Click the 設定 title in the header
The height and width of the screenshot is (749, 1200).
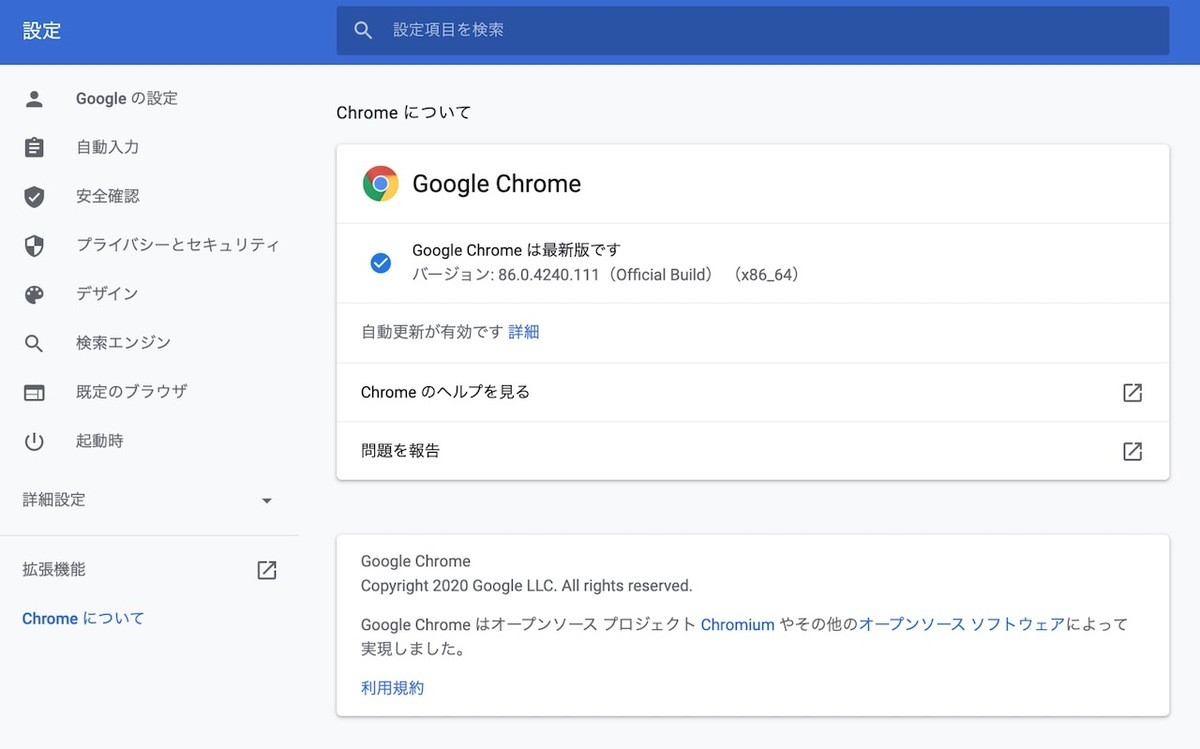pos(42,31)
